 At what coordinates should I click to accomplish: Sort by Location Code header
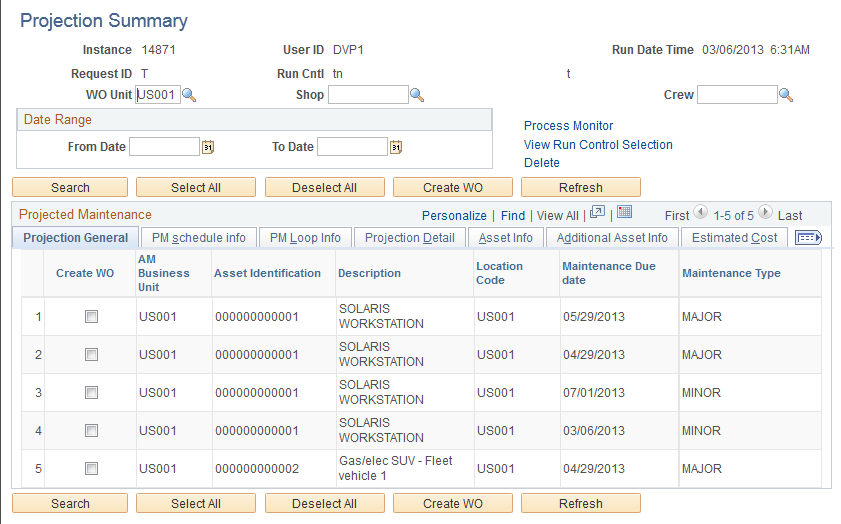point(499,273)
